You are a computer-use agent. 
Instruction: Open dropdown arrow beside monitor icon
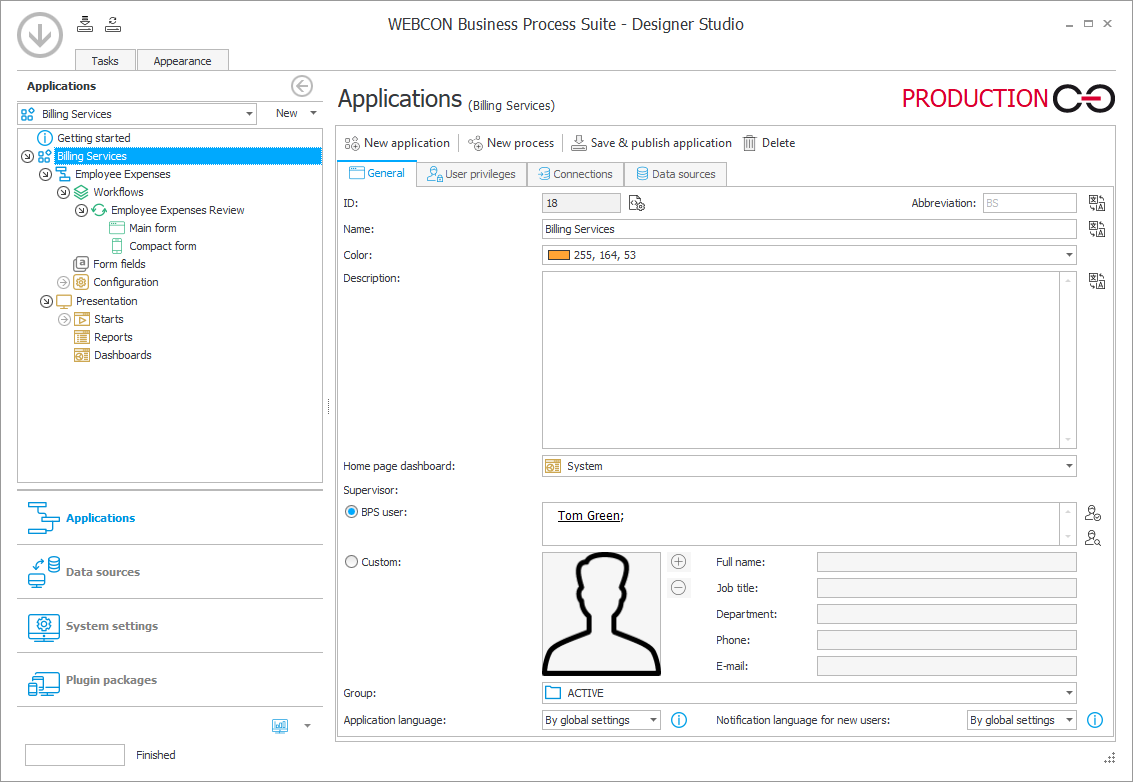[308, 726]
